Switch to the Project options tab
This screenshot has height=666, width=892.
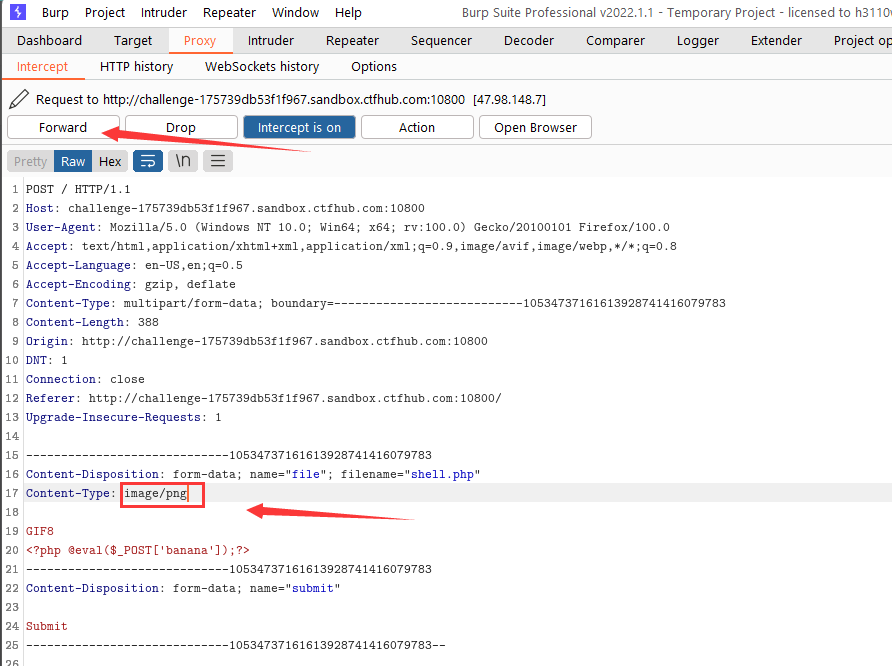(862, 40)
